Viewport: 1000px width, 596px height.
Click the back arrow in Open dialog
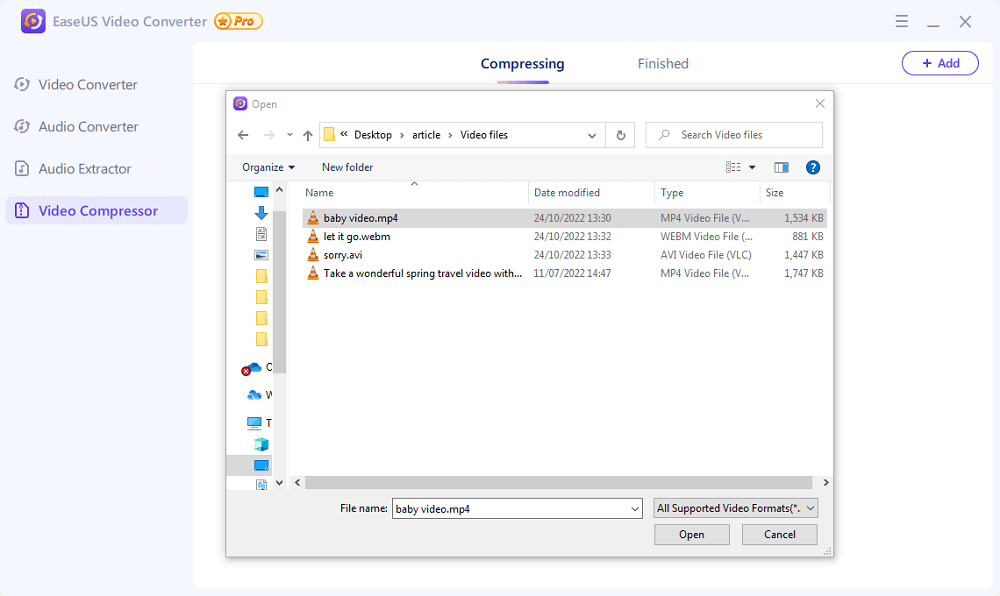click(x=243, y=135)
